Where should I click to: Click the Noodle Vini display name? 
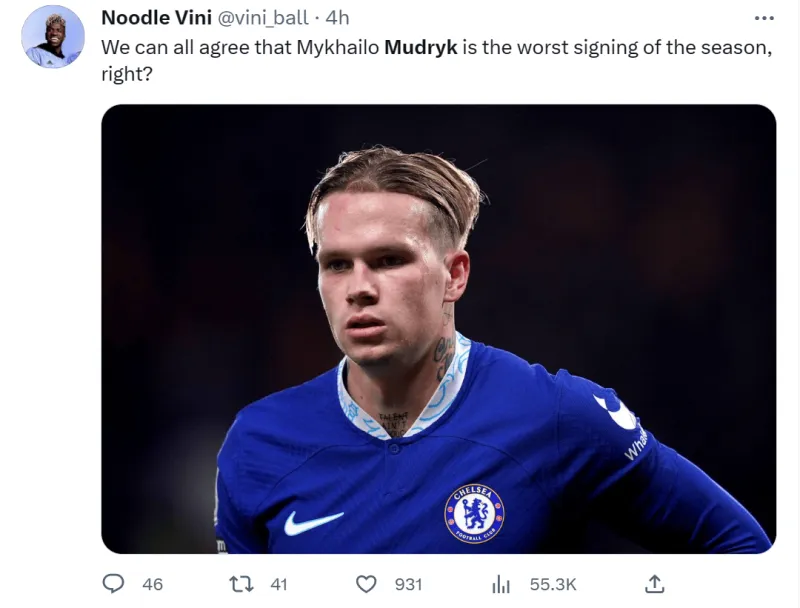[x=157, y=18]
